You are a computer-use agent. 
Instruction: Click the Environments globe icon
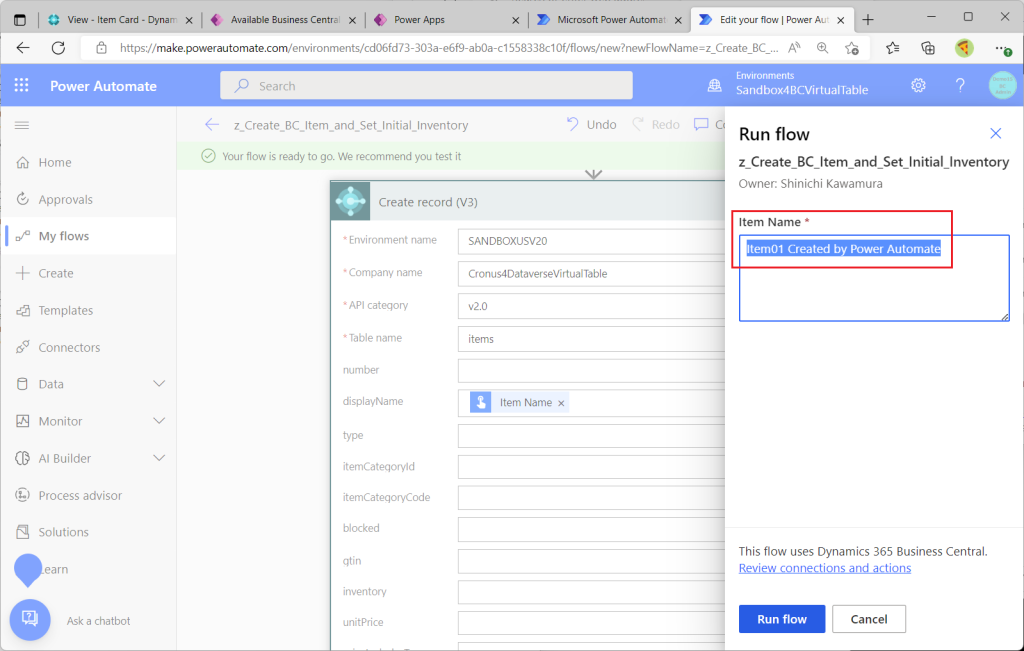[x=714, y=86]
